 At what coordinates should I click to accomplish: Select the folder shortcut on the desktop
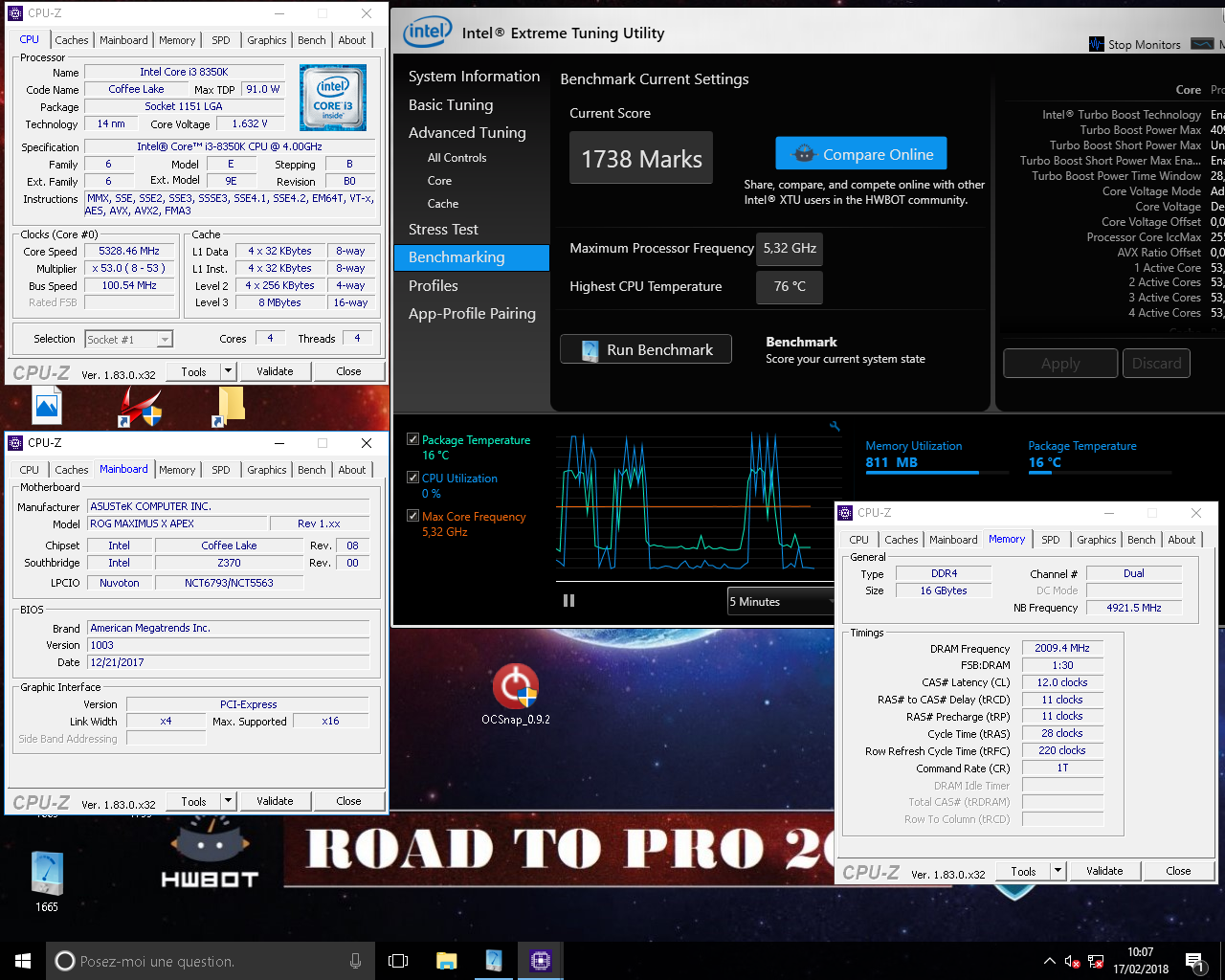pyautogui.click(x=230, y=407)
